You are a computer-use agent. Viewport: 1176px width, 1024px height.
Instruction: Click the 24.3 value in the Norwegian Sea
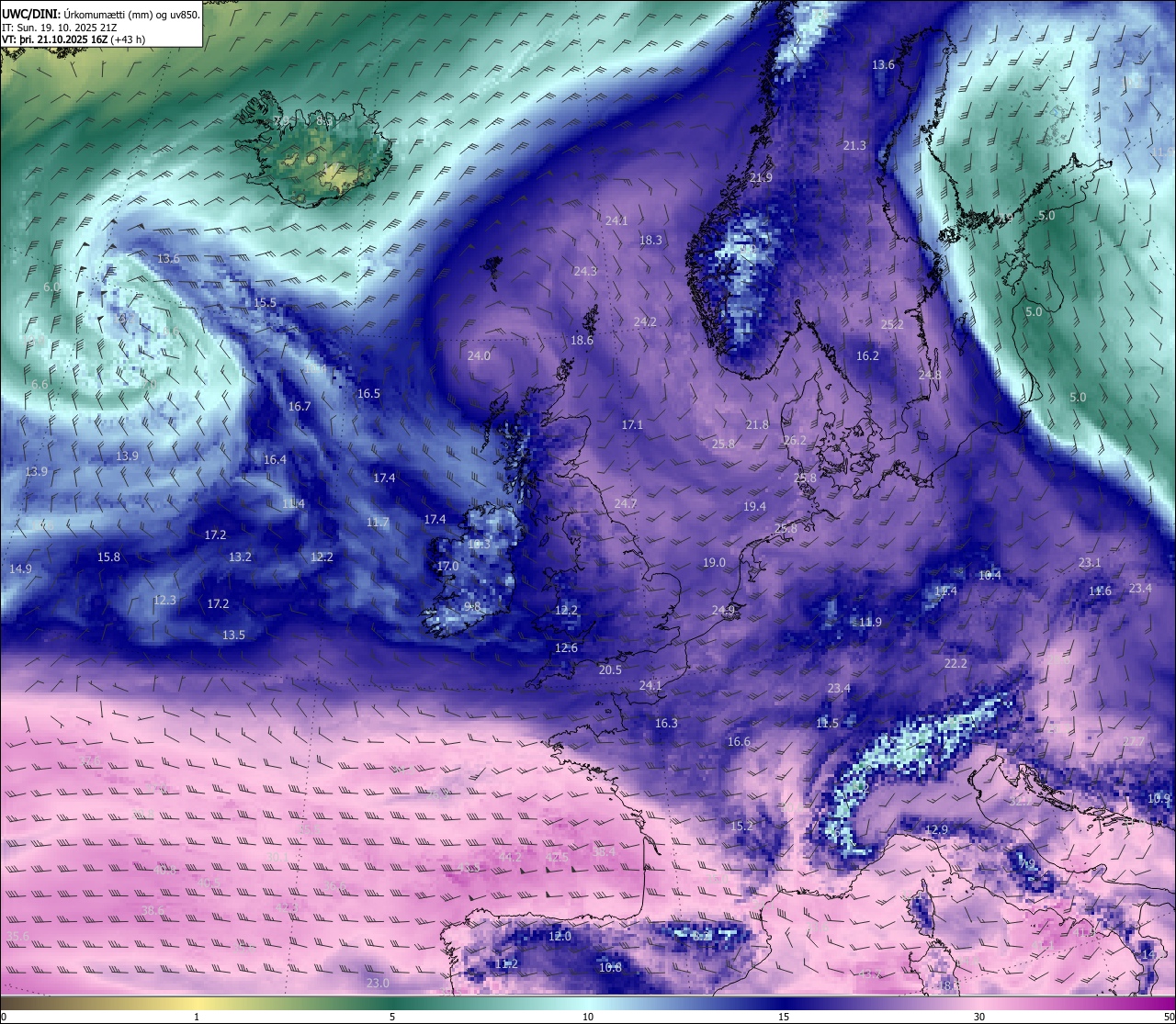click(x=585, y=271)
